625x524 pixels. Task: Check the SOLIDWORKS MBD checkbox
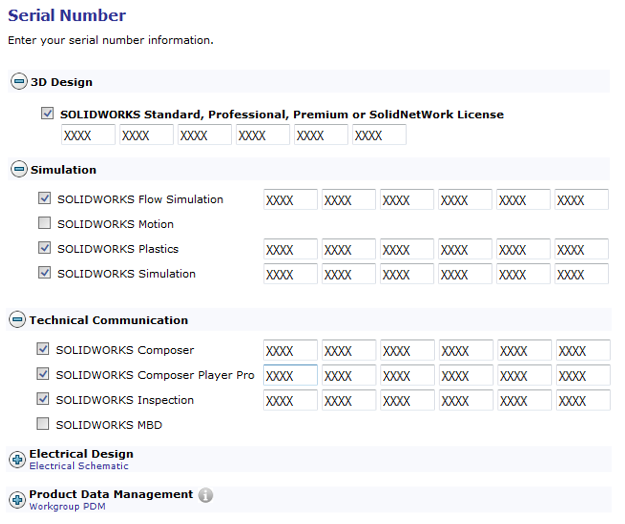coord(43,424)
